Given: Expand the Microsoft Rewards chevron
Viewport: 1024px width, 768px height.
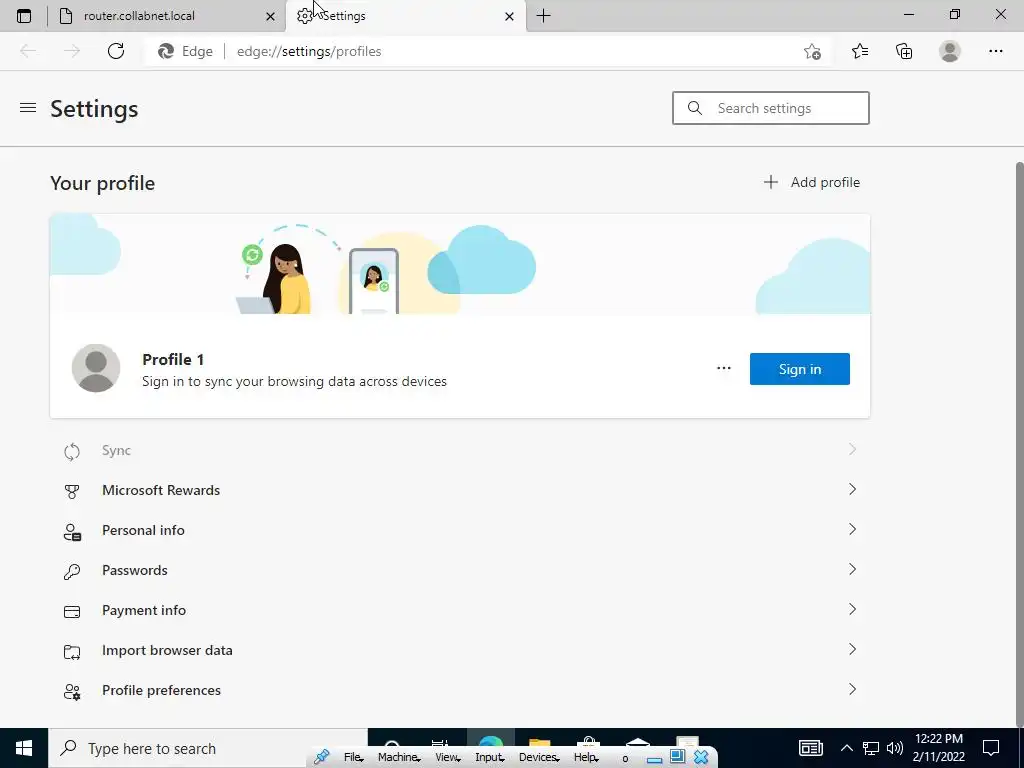Looking at the screenshot, I should click(x=852, y=489).
